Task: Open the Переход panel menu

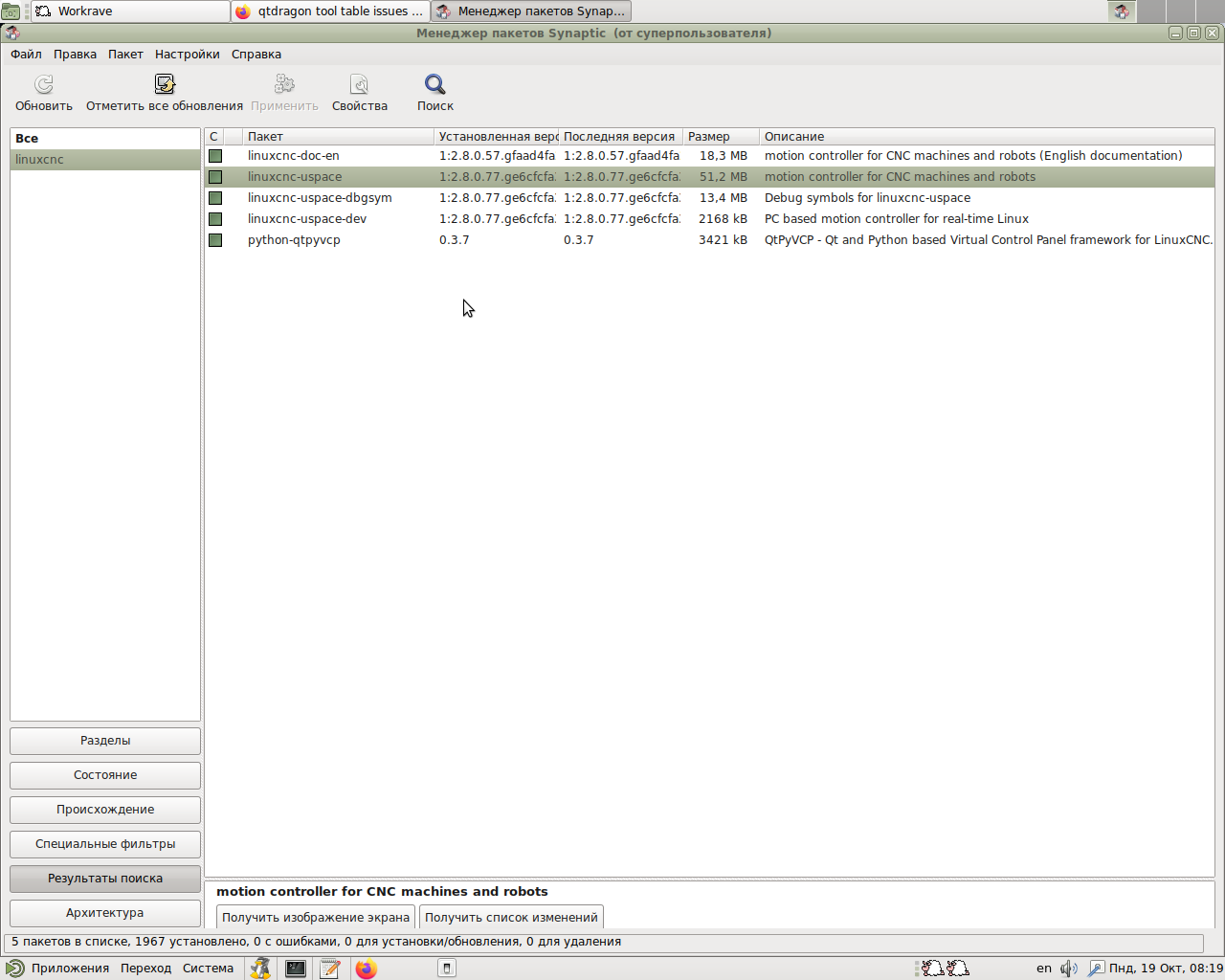Action: [145, 969]
